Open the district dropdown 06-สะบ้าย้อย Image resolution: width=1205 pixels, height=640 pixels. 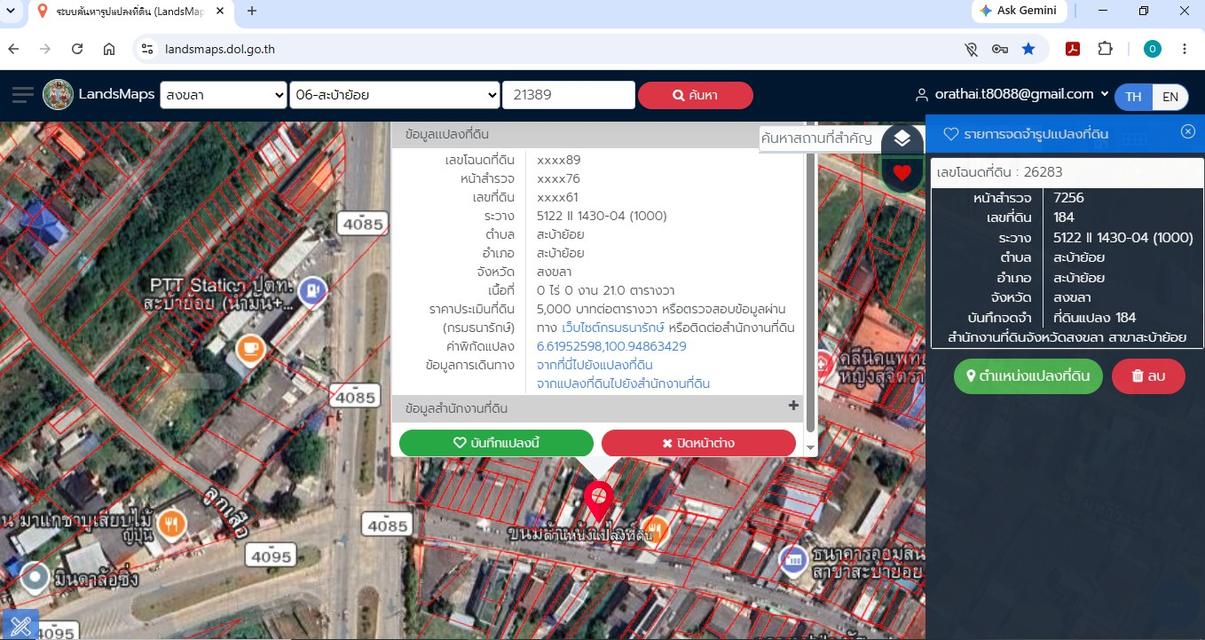coord(394,95)
